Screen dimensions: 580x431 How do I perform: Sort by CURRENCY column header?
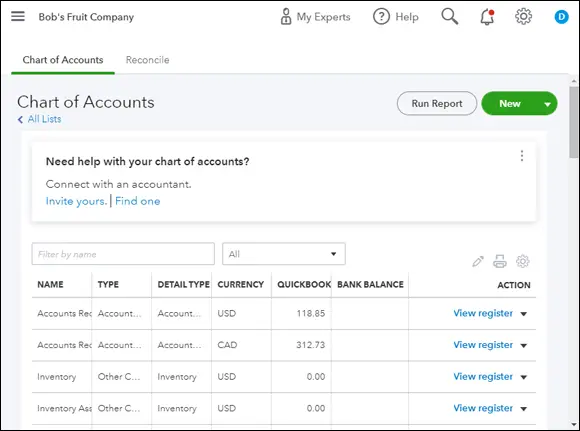(x=240, y=284)
